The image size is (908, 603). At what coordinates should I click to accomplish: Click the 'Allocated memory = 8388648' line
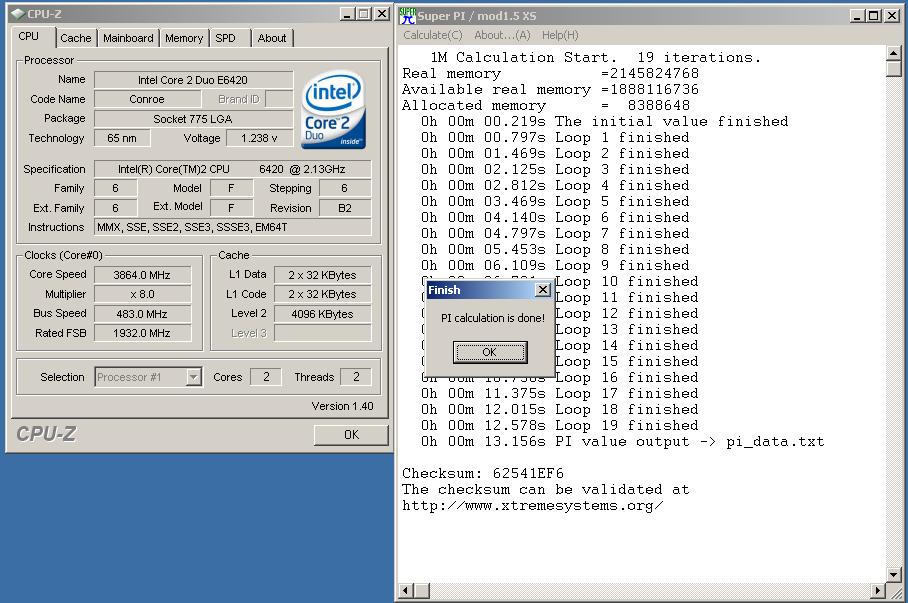(x=545, y=105)
